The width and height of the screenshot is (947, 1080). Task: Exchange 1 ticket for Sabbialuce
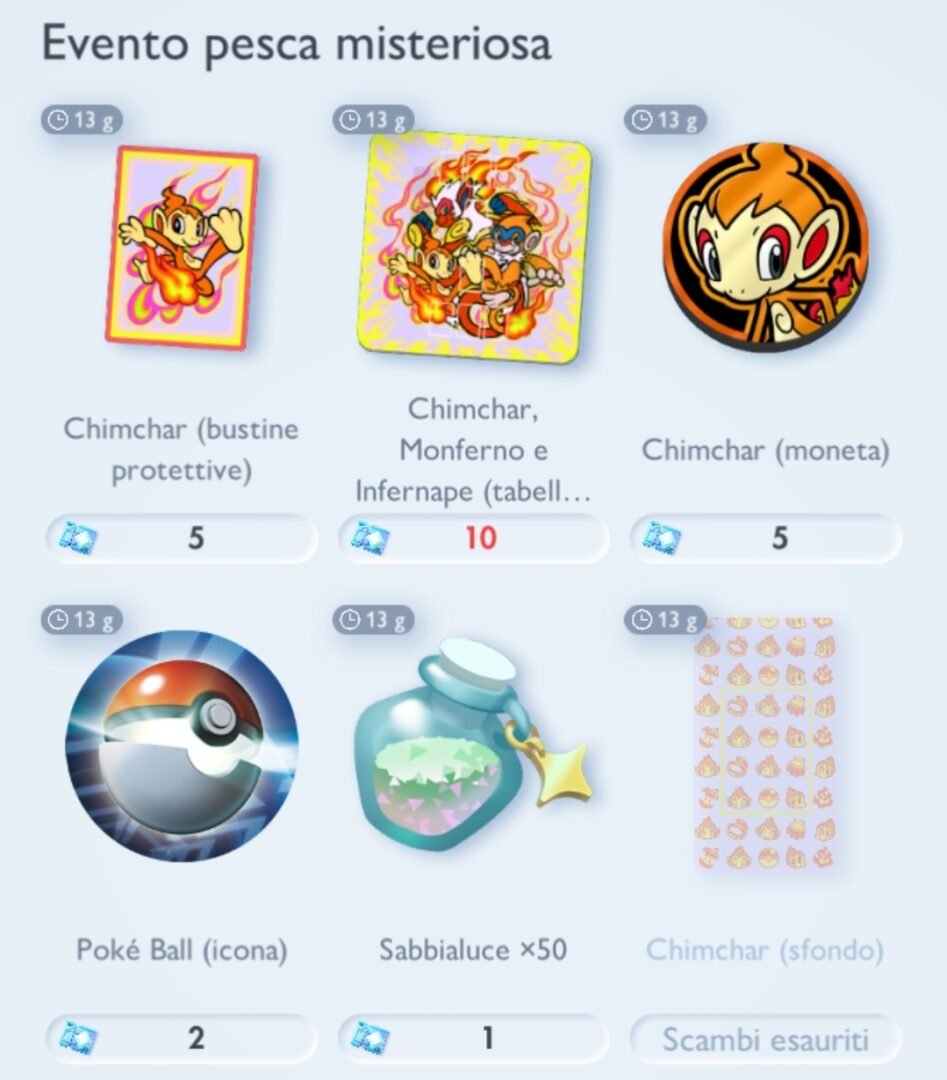pyautogui.click(x=473, y=1038)
